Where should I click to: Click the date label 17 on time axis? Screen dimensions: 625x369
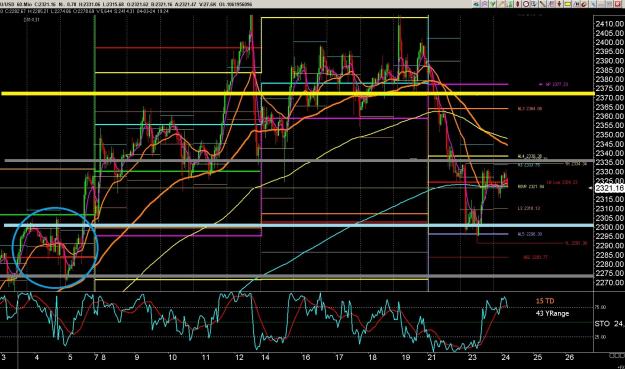coord(338,357)
